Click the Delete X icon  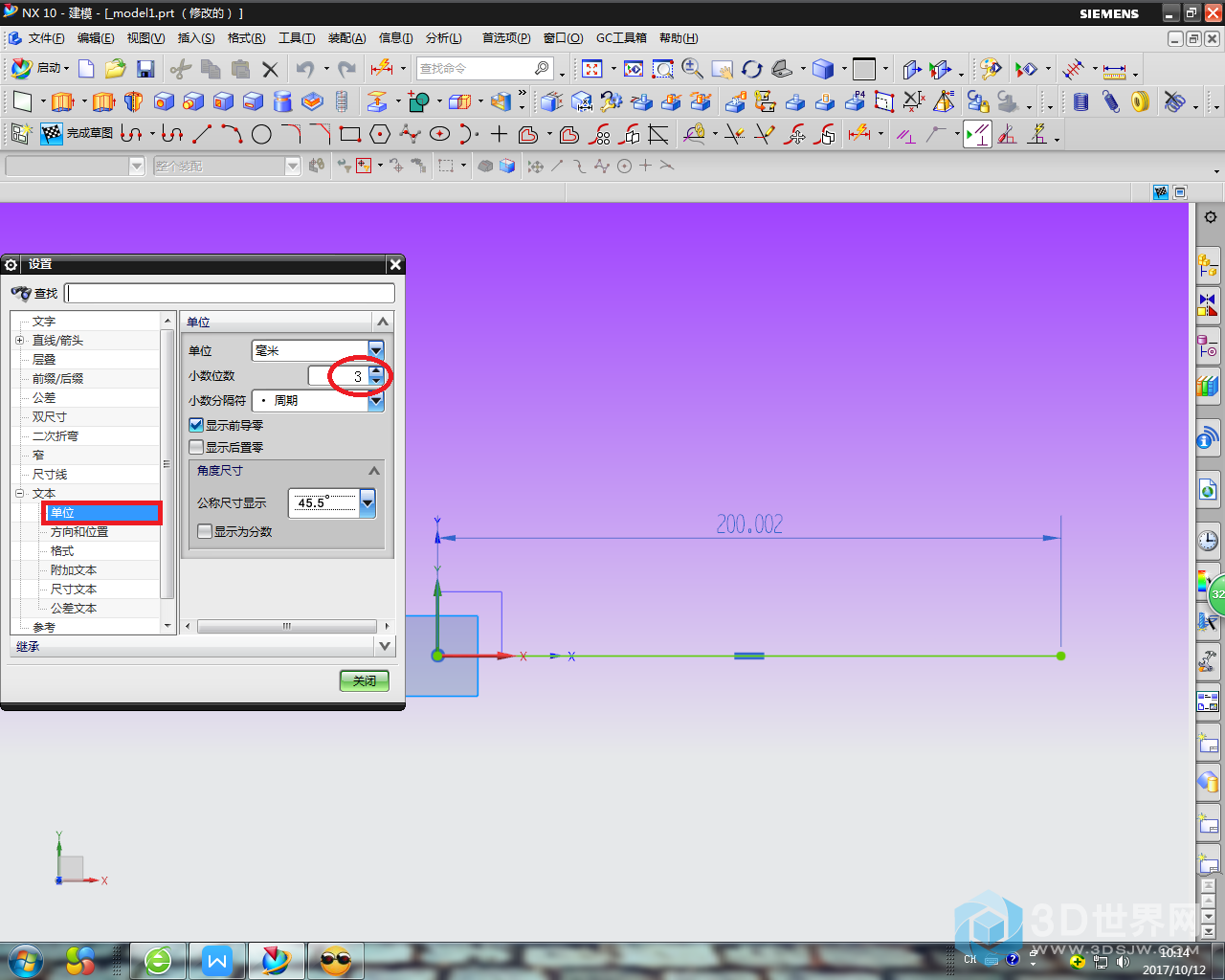pyautogui.click(x=270, y=69)
